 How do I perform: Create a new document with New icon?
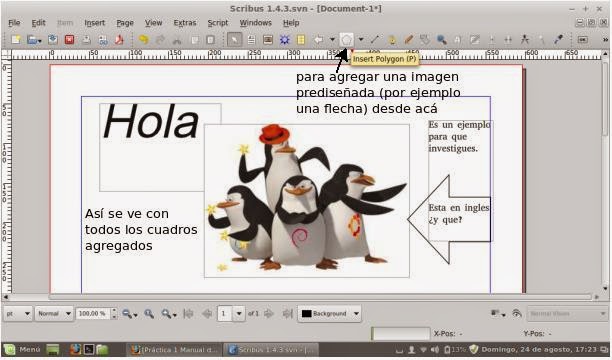(16, 39)
